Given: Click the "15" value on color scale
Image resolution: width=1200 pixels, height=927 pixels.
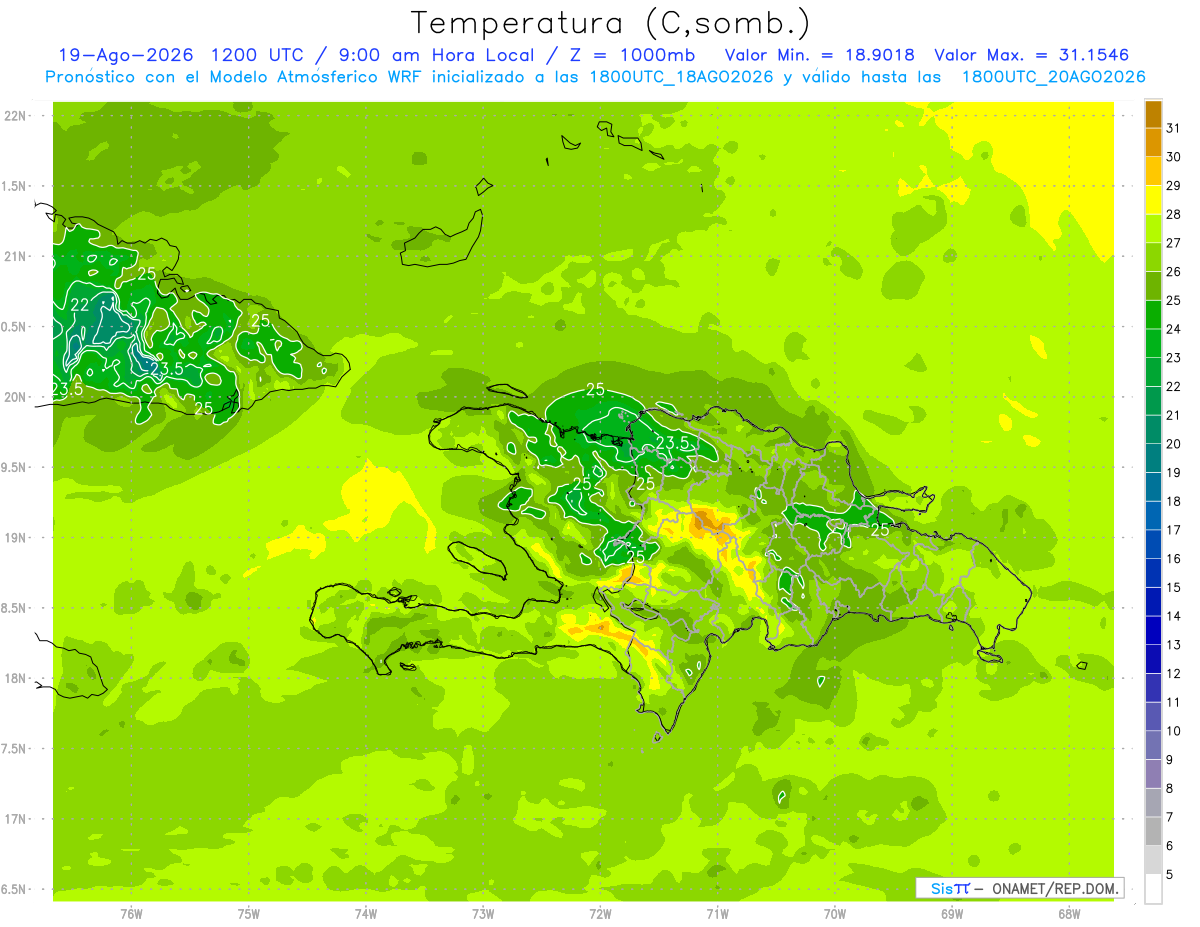Looking at the screenshot, I should point(1174,588).
